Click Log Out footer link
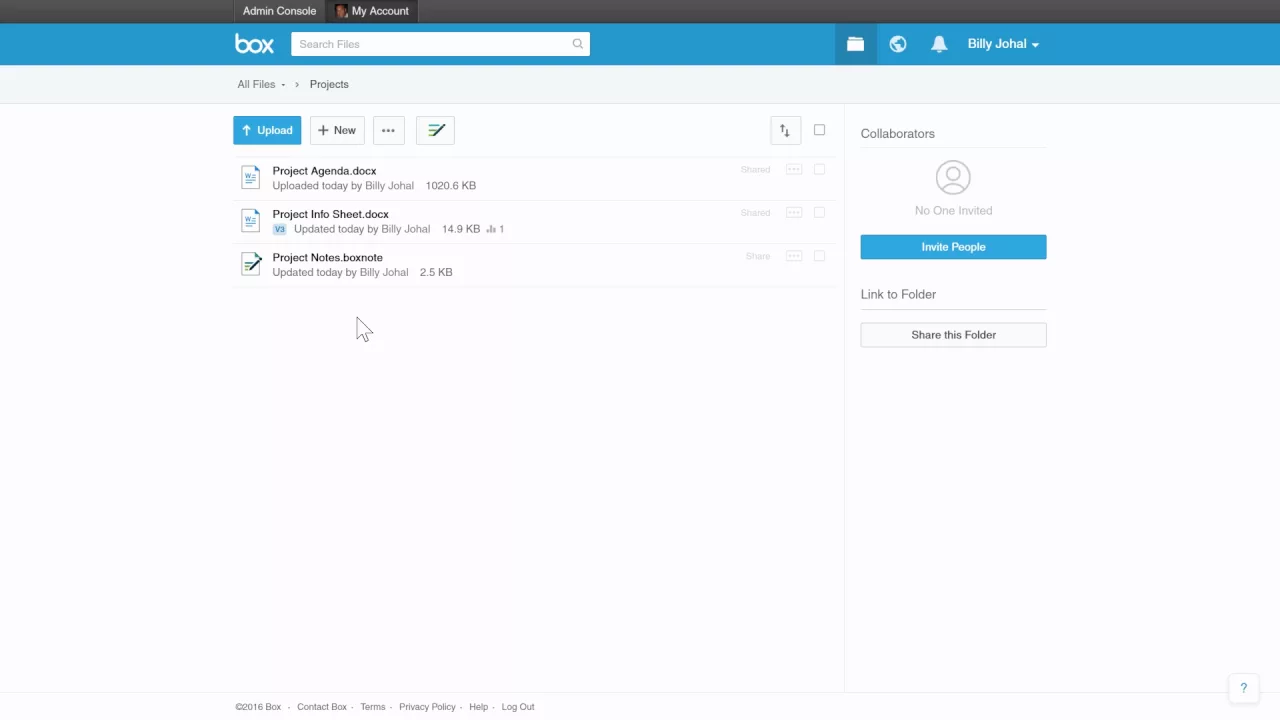The image size is (1280, 720). (518, 707)
